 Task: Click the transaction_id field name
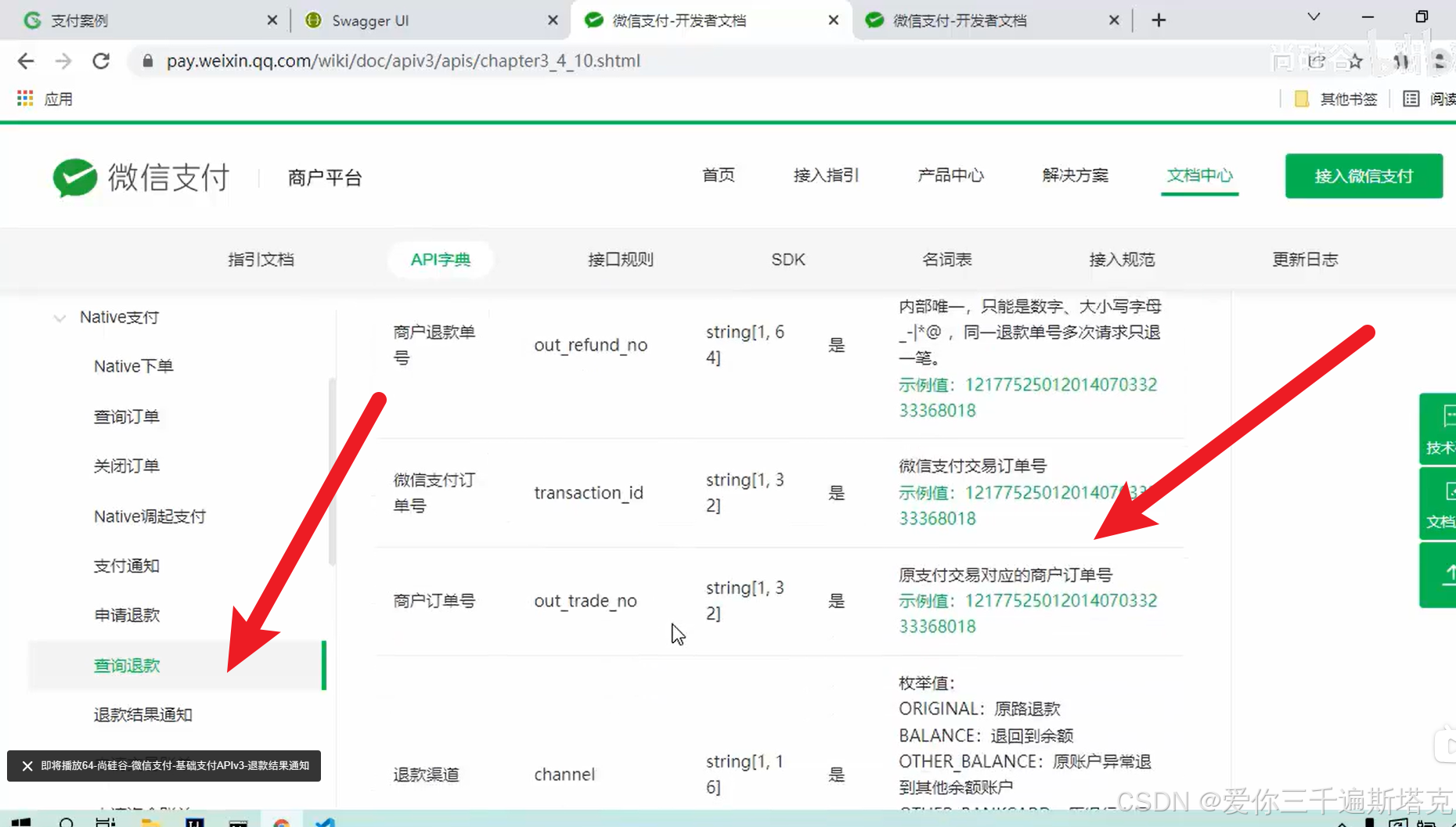pyautogui.click(x=589, y=493)
